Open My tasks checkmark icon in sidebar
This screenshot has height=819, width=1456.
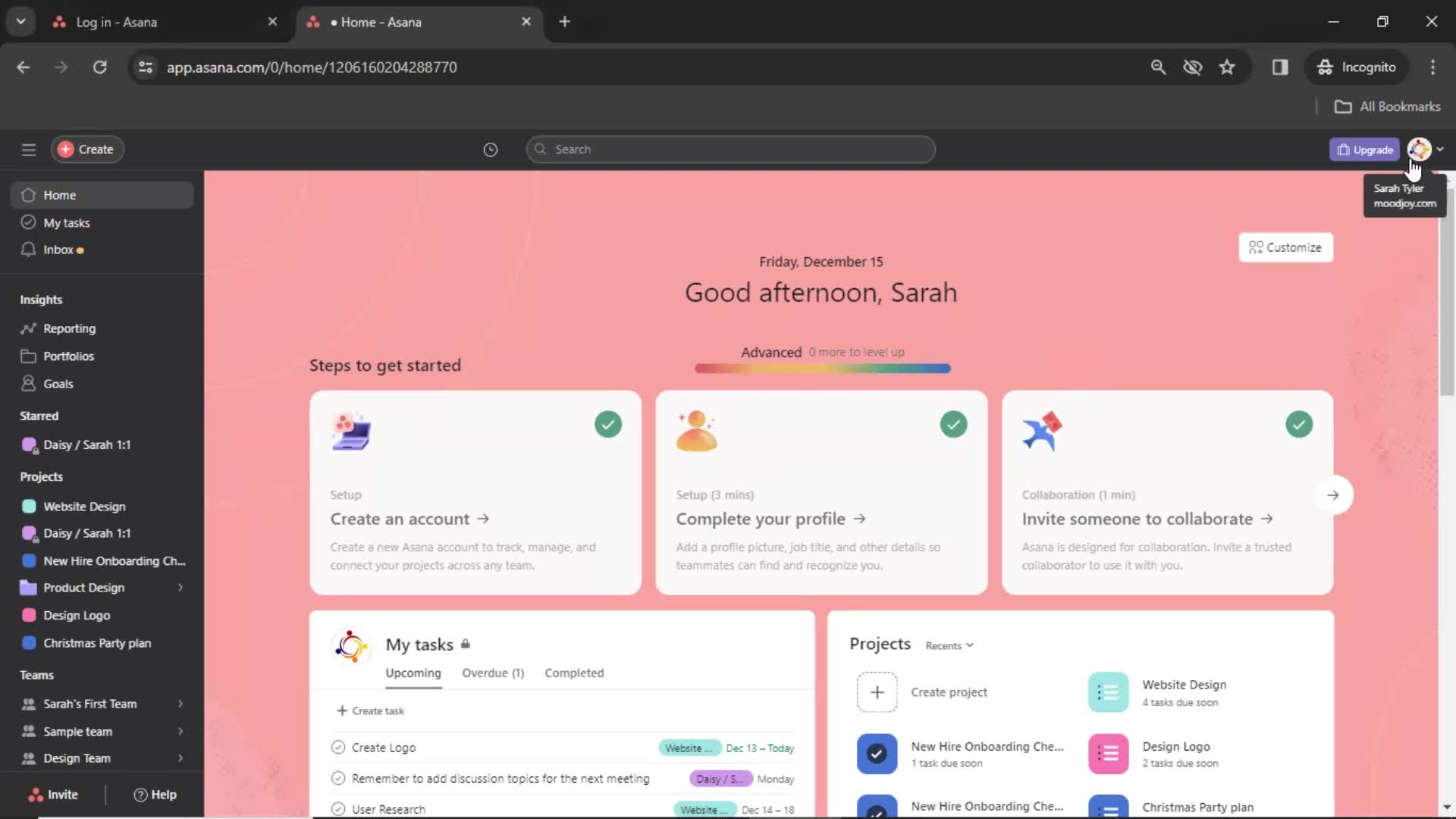(29, 222)
